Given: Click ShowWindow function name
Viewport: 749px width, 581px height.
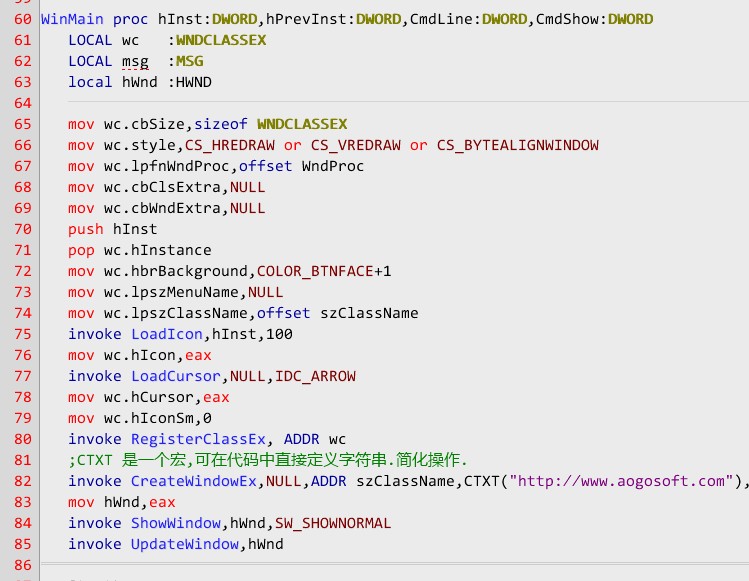Looking at the screenshot, I should pyautogui.click(x=176, y=524).
